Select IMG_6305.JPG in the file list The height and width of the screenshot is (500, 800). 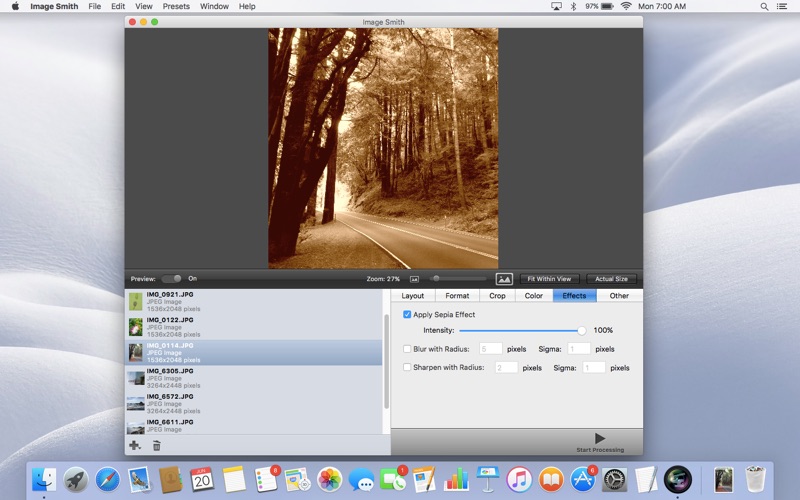(x=254, y=378)
